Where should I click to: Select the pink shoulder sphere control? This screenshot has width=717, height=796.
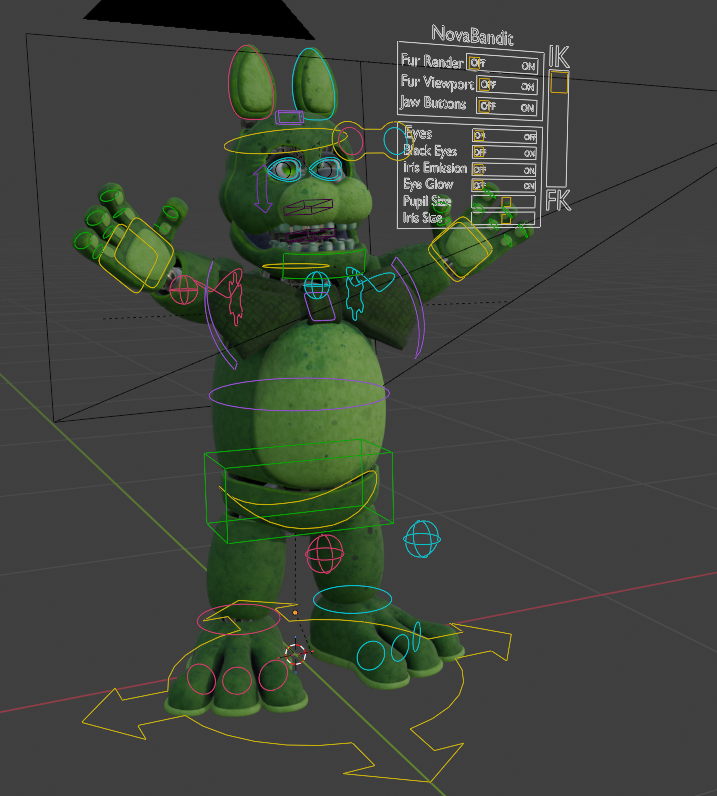pyautogui.click(x=183, y=289)
